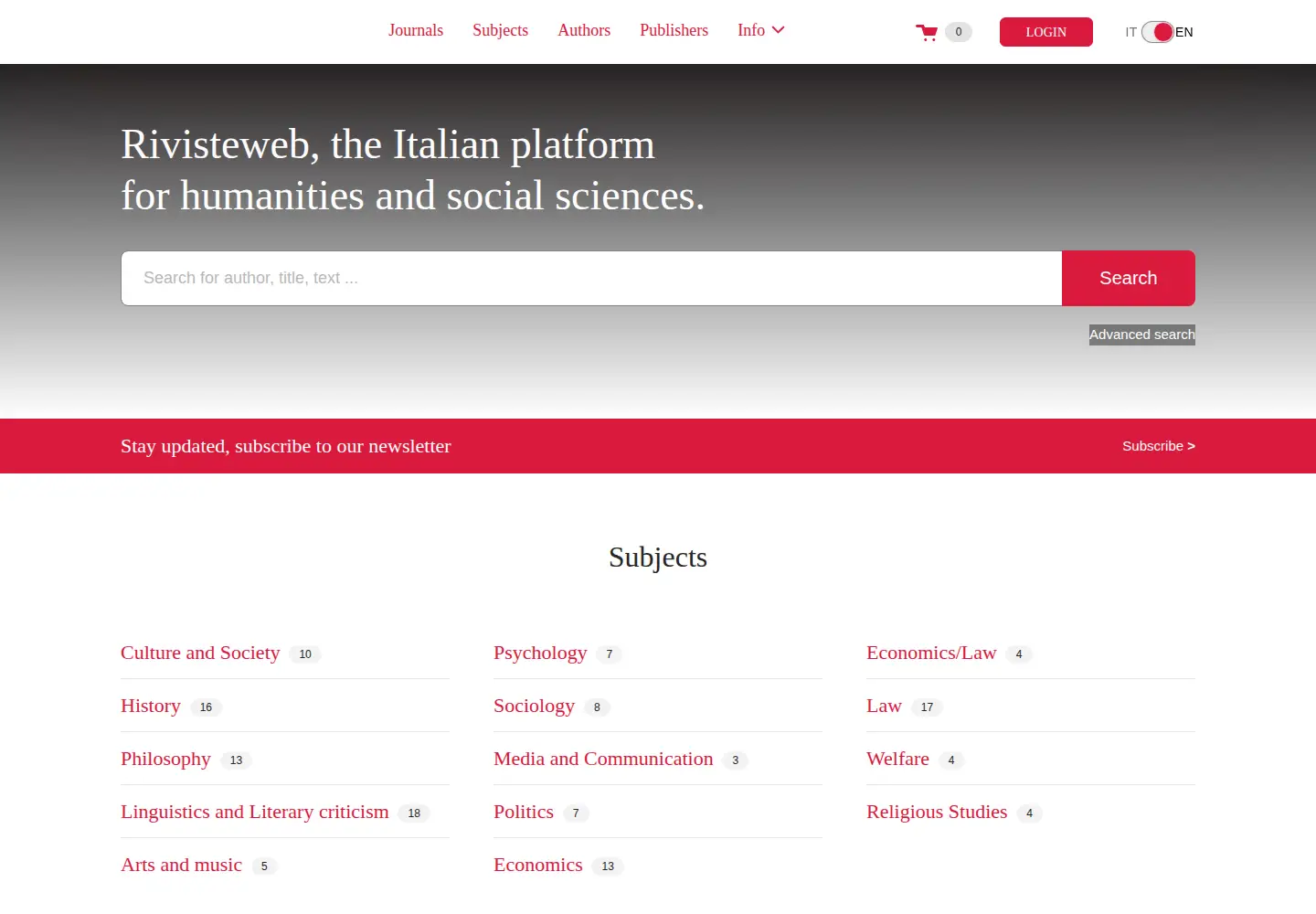
Task: Open the Publishers menu item
Action: click(674, 30)
